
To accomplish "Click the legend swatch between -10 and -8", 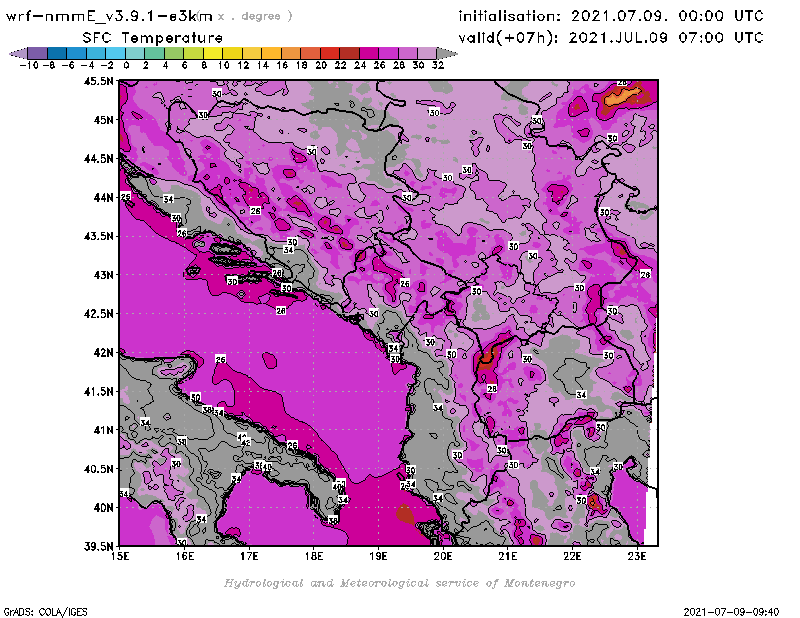I will click(x=38, y=53).
